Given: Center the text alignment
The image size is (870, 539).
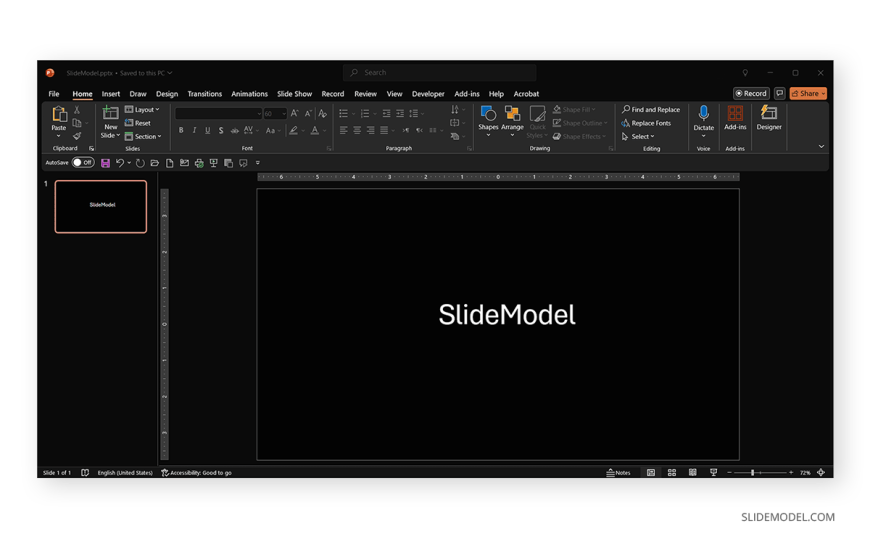Looking at the screenshot, I should 357,130.
